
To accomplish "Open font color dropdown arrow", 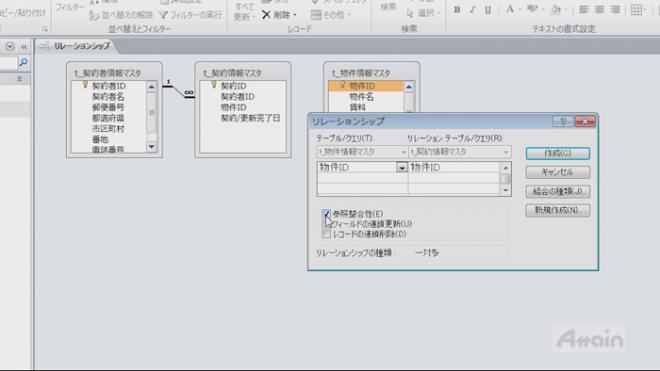I will [519, 9].
